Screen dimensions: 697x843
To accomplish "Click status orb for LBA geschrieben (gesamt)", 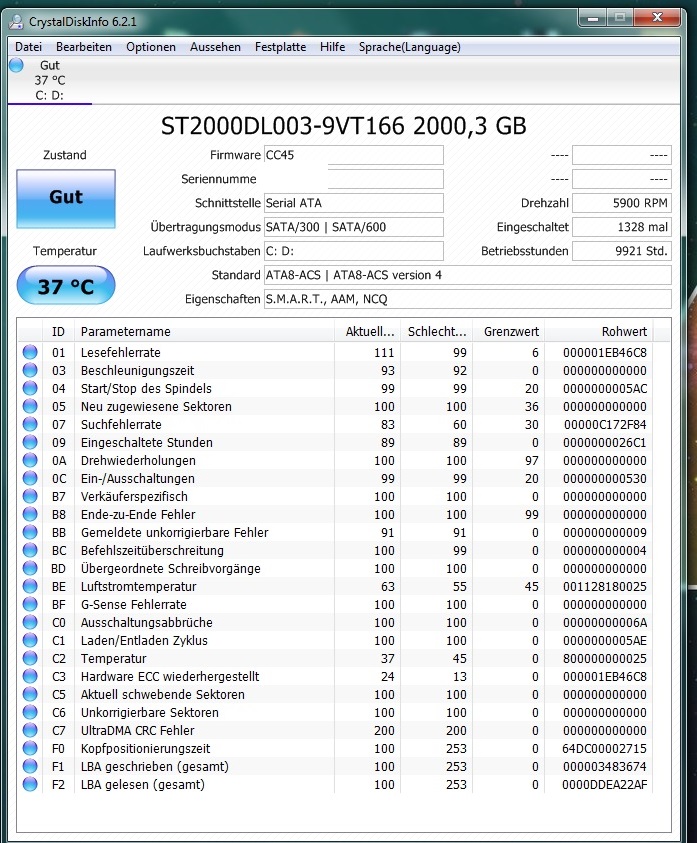I will [x=30, y=767].
